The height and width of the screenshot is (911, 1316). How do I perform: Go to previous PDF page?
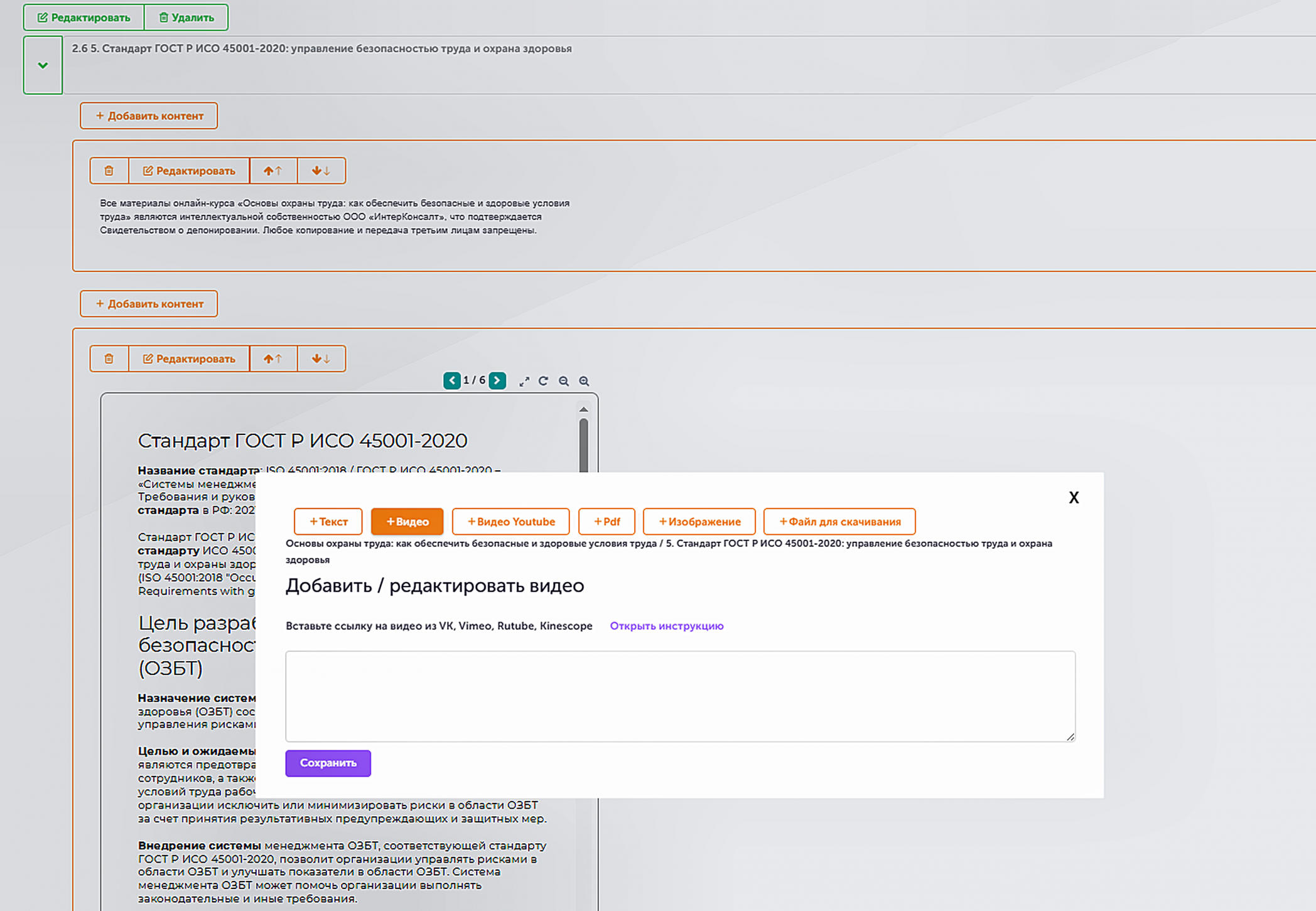(452, 380)
